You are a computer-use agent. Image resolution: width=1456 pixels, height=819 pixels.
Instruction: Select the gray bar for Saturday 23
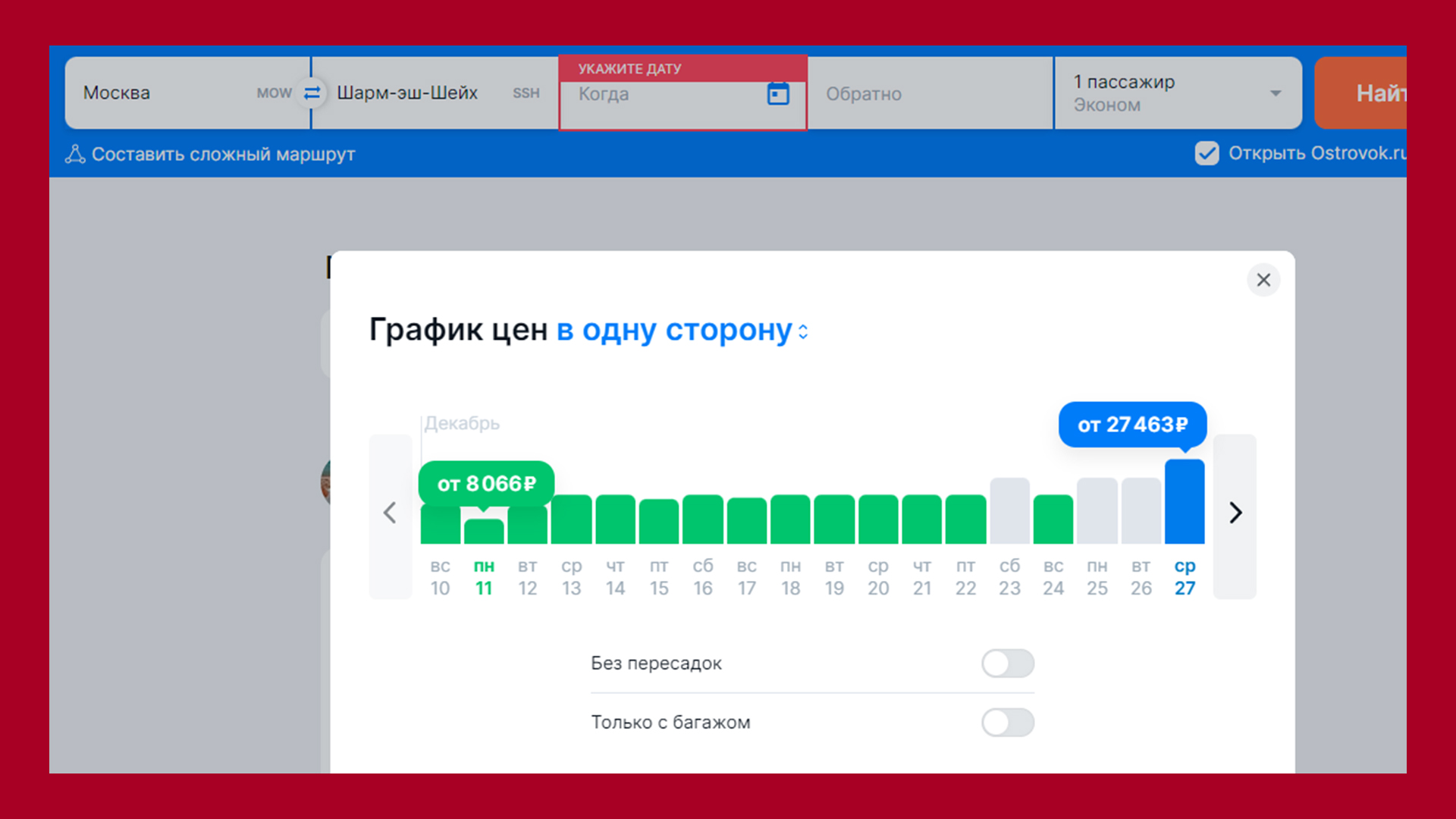click(1009, 510)
